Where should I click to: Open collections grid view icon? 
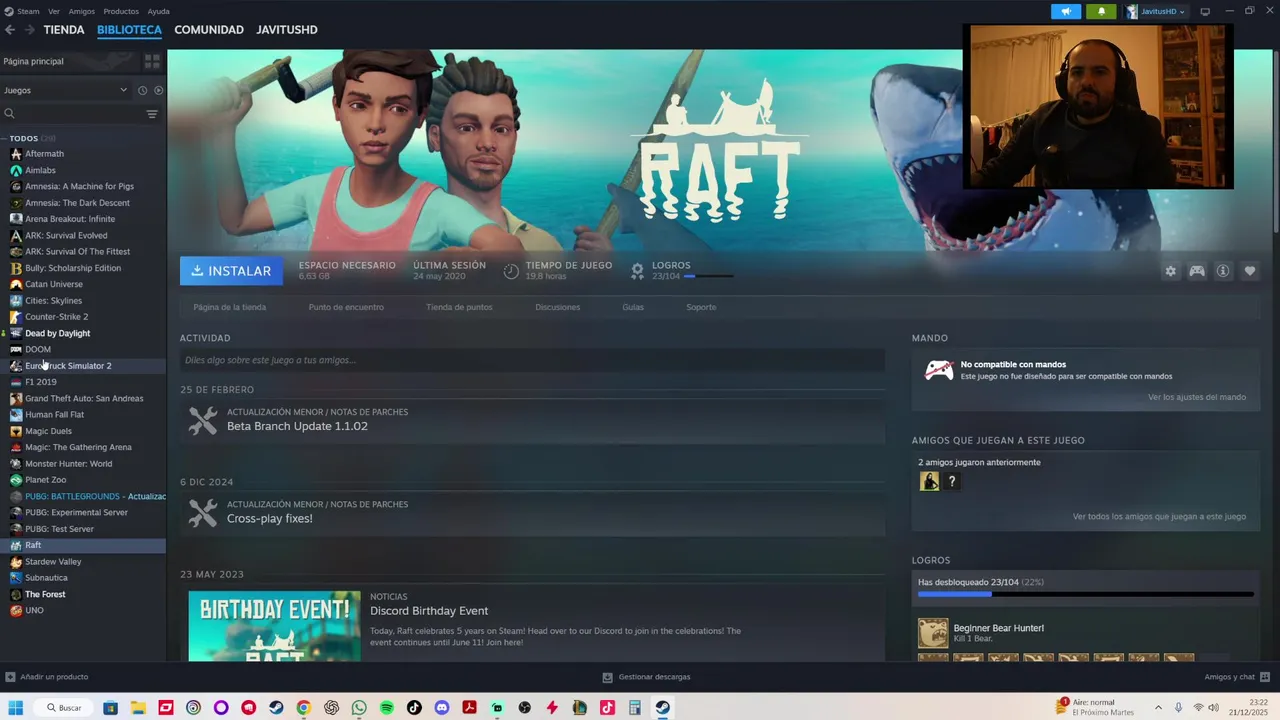[152, 61]
